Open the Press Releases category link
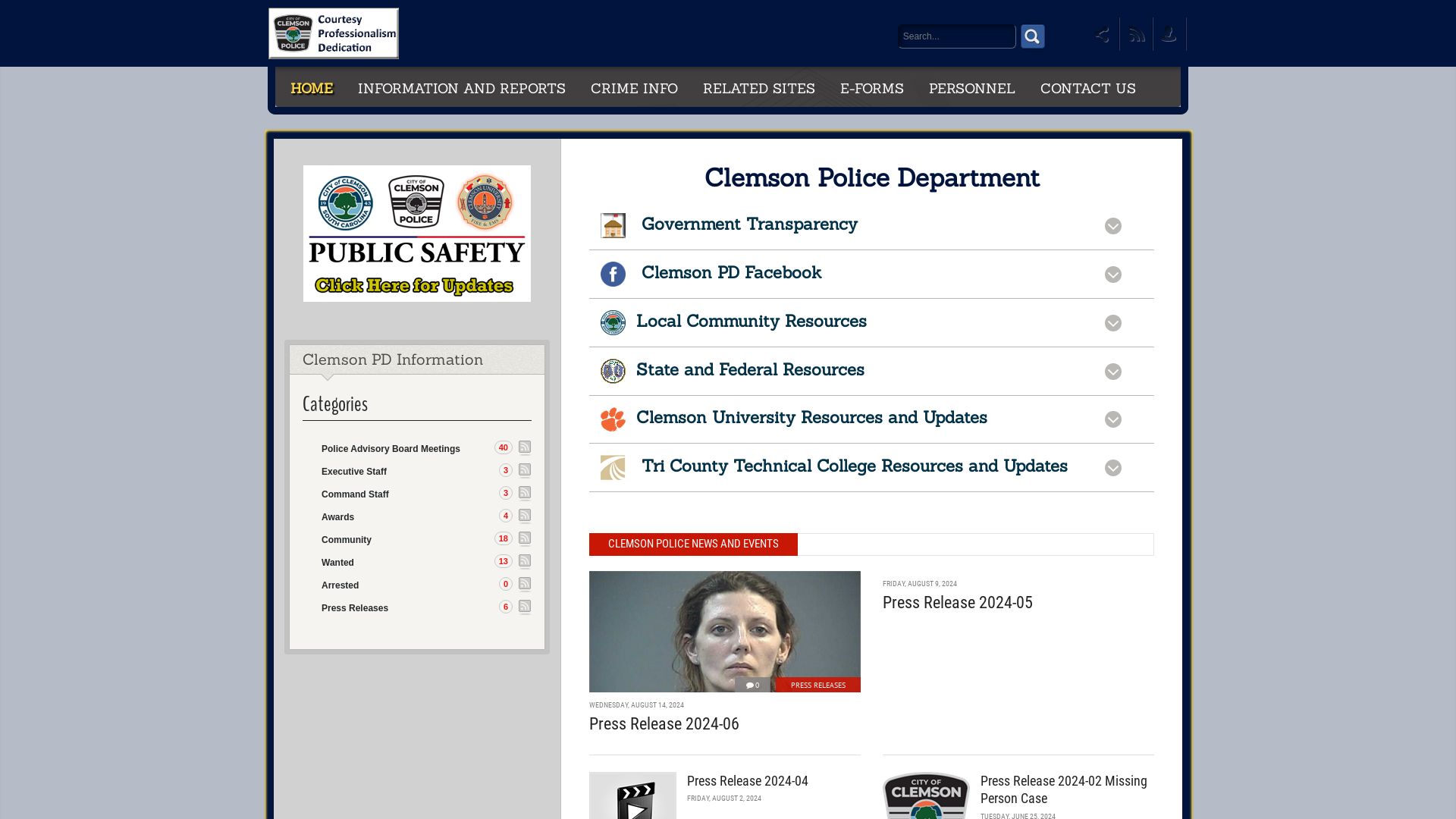1456x819 pixels. pos(355,608)
